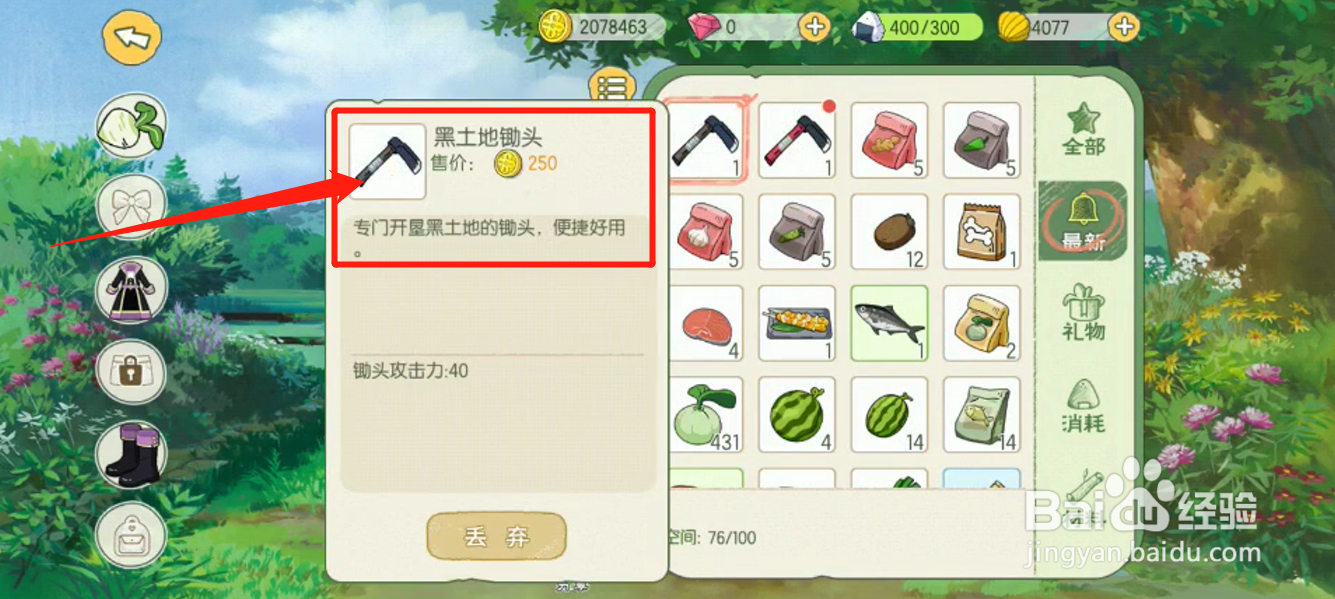Select the dog food bag item
The height and width of the screenshot is (599, 1335).
[x=982, y=232]
